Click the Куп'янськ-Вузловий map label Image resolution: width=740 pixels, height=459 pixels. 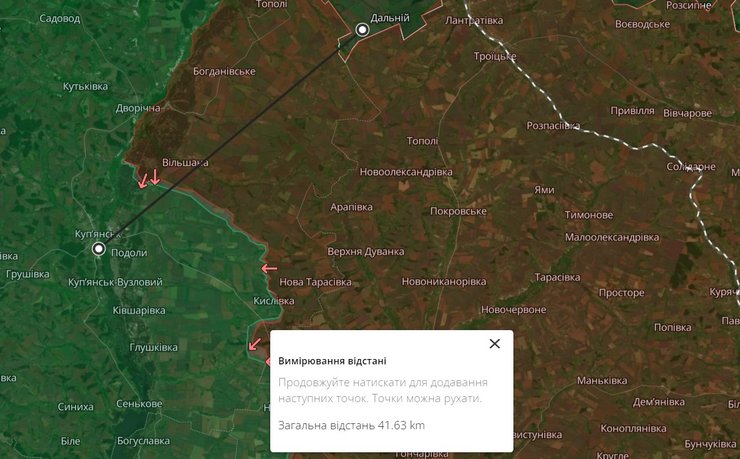pos(115,282)
